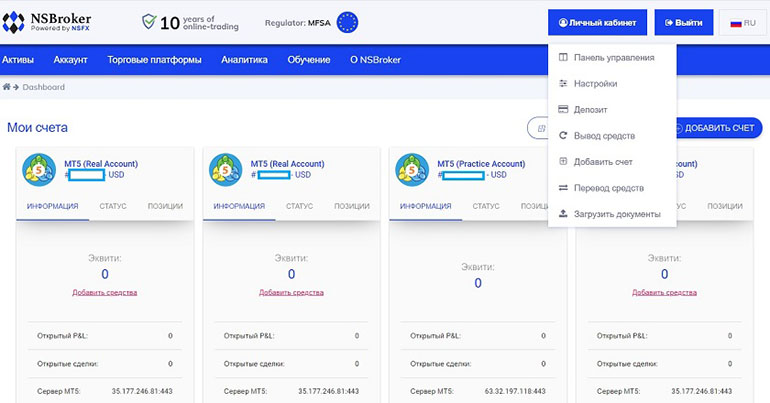
Task: Select ПОЗИЦИИ tab in second account card
Action: 352,206
